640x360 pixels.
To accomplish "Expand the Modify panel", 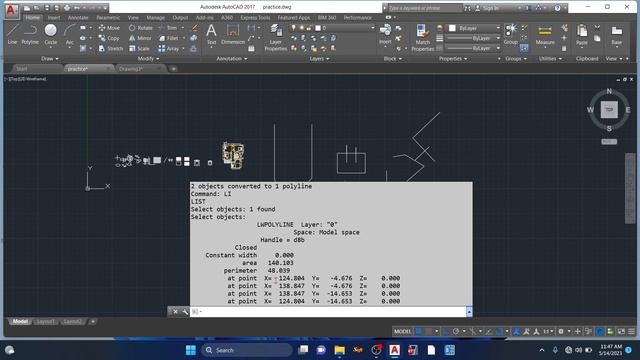I will 149,59.
